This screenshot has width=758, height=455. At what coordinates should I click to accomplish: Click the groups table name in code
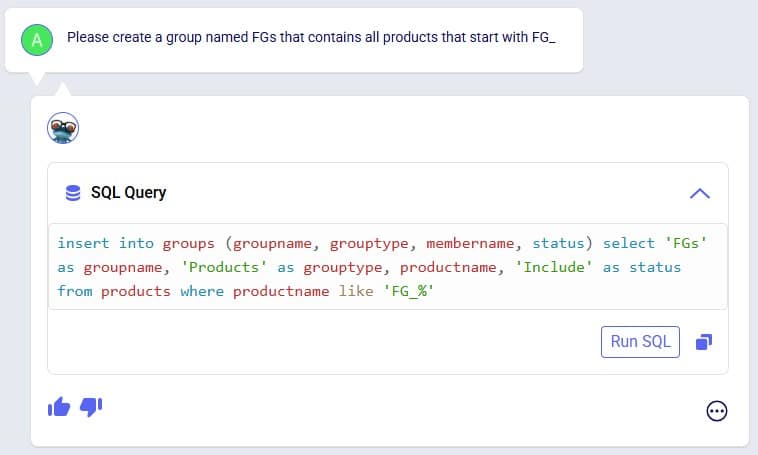[x=189, y=243]
